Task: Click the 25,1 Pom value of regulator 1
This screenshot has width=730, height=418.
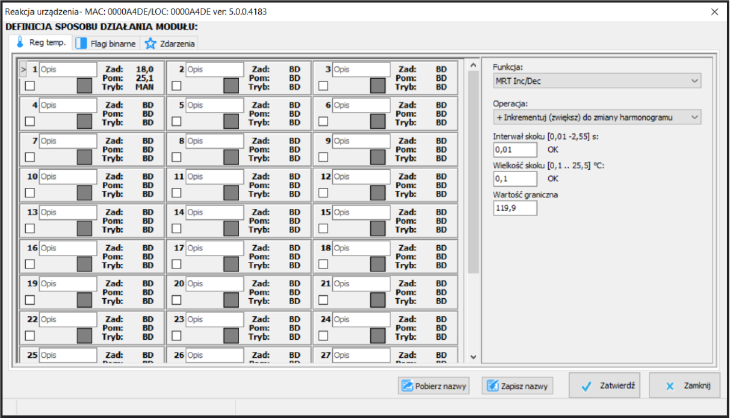Action: tap(145, 78)
